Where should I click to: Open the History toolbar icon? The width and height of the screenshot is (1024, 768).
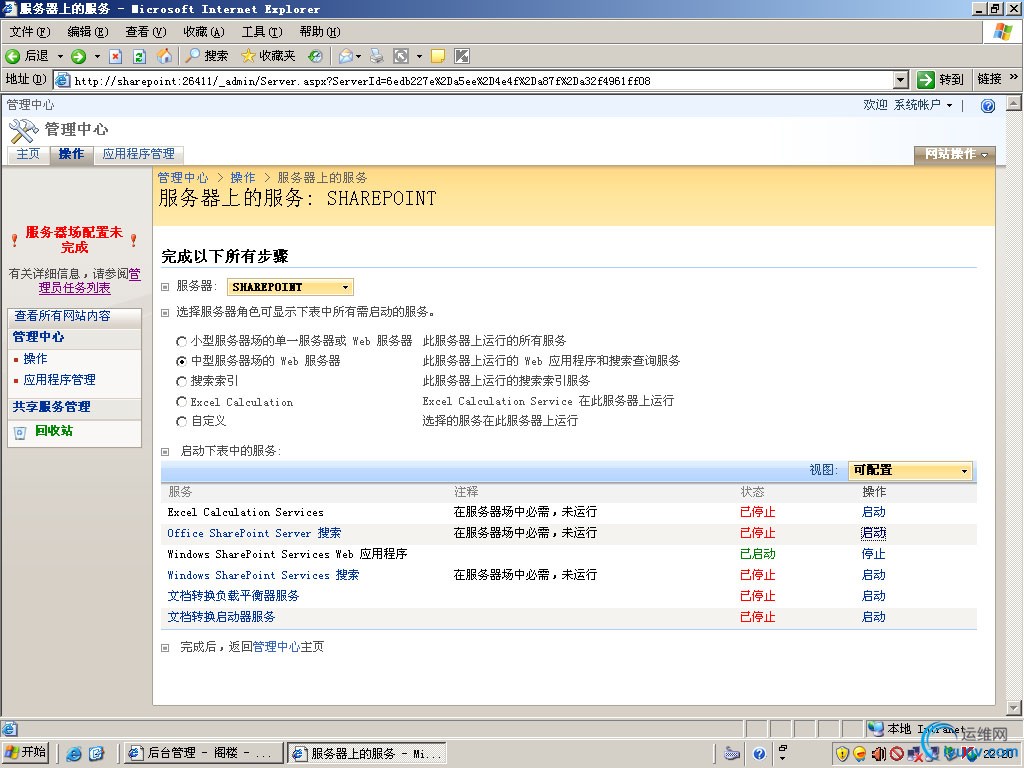tap(315, 56)
